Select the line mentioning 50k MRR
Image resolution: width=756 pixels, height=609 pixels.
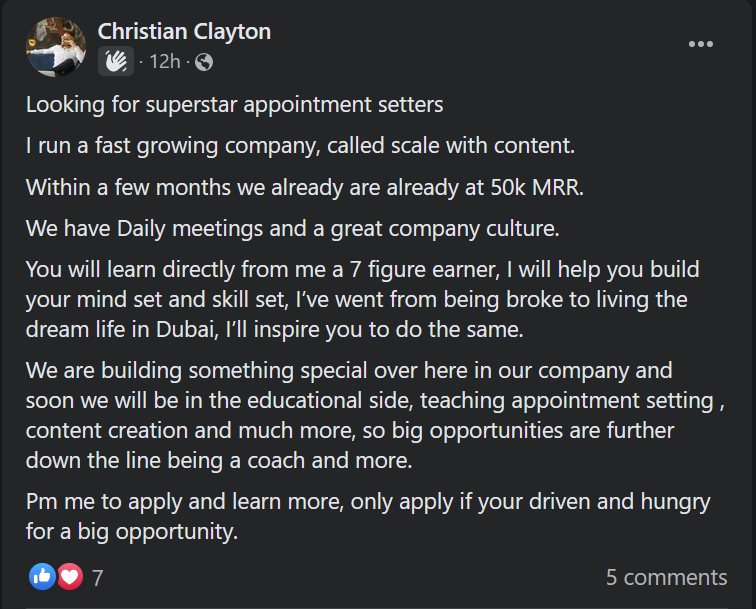click(x=305, y=188)
